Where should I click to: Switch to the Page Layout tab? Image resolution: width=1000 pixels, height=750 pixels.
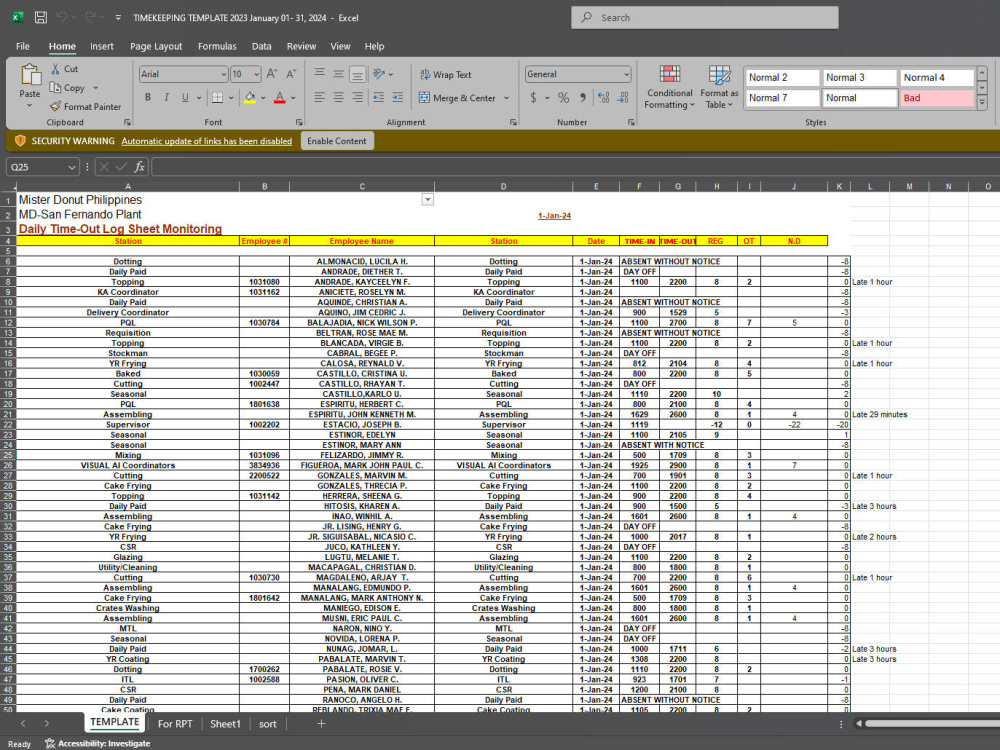[156, 47]
